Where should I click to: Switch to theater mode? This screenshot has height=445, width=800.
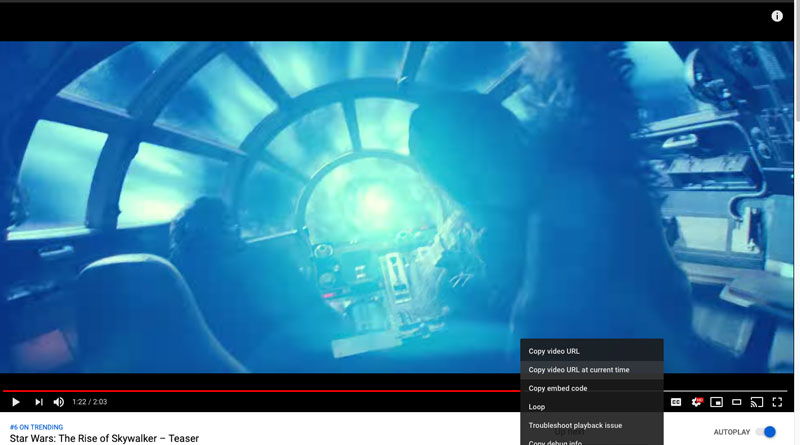(736, 402)
